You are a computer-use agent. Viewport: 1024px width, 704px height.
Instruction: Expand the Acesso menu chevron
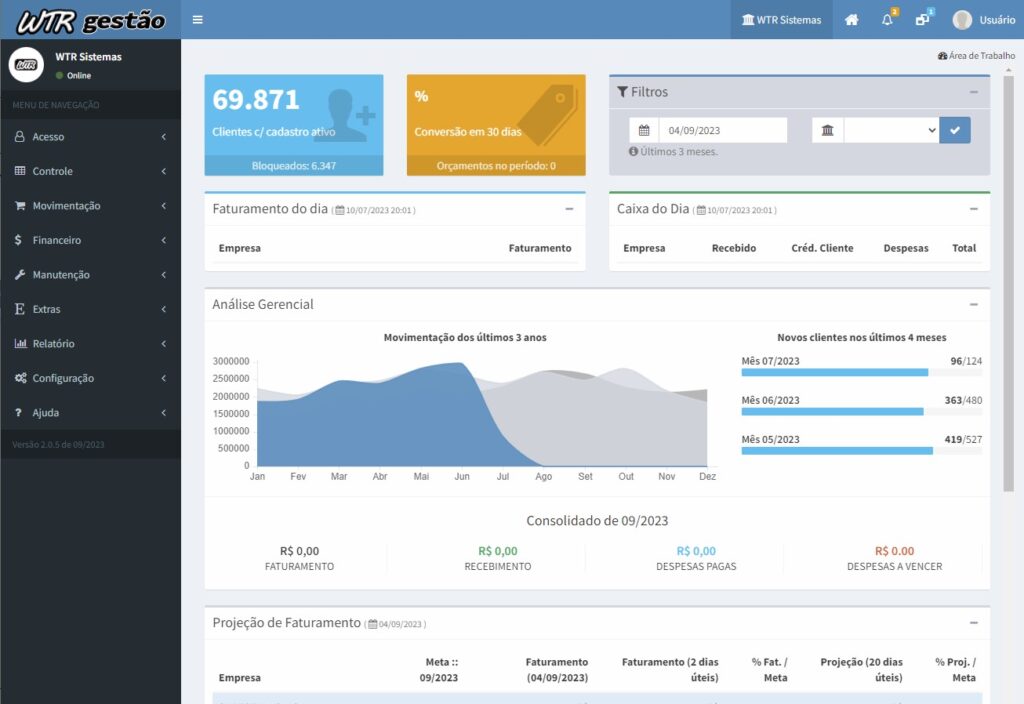164,136
